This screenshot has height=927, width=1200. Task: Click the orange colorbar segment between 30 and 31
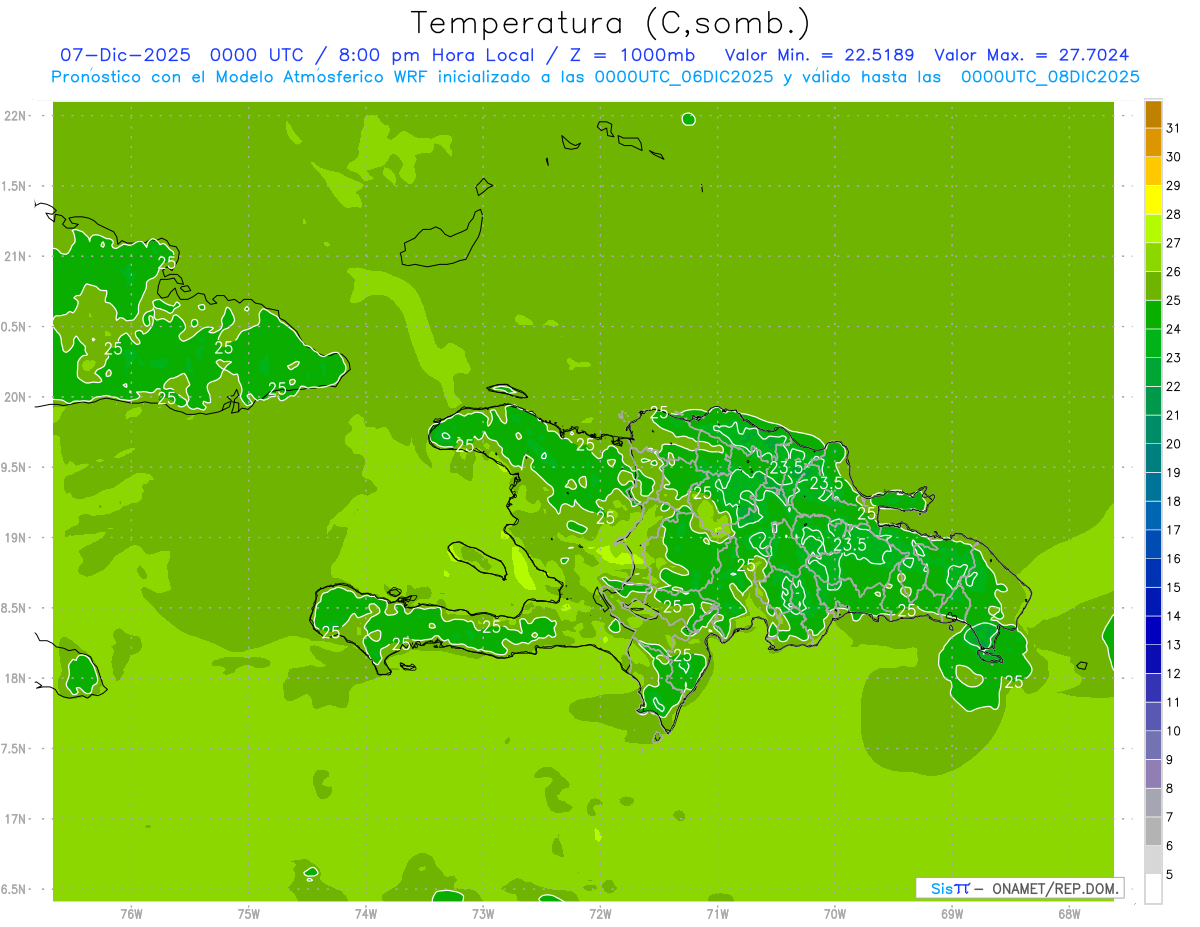click(1153, 142)
